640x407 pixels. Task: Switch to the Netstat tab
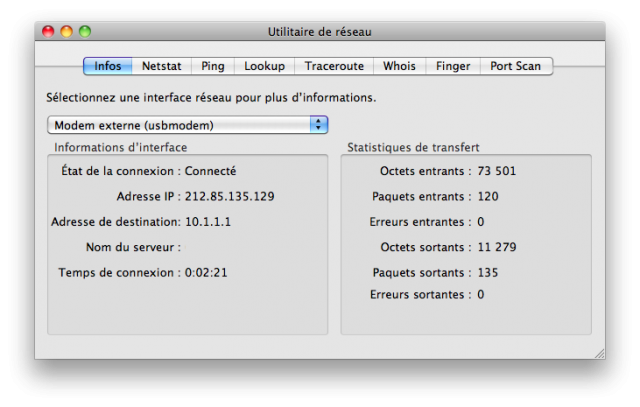(x=162, y=66)
